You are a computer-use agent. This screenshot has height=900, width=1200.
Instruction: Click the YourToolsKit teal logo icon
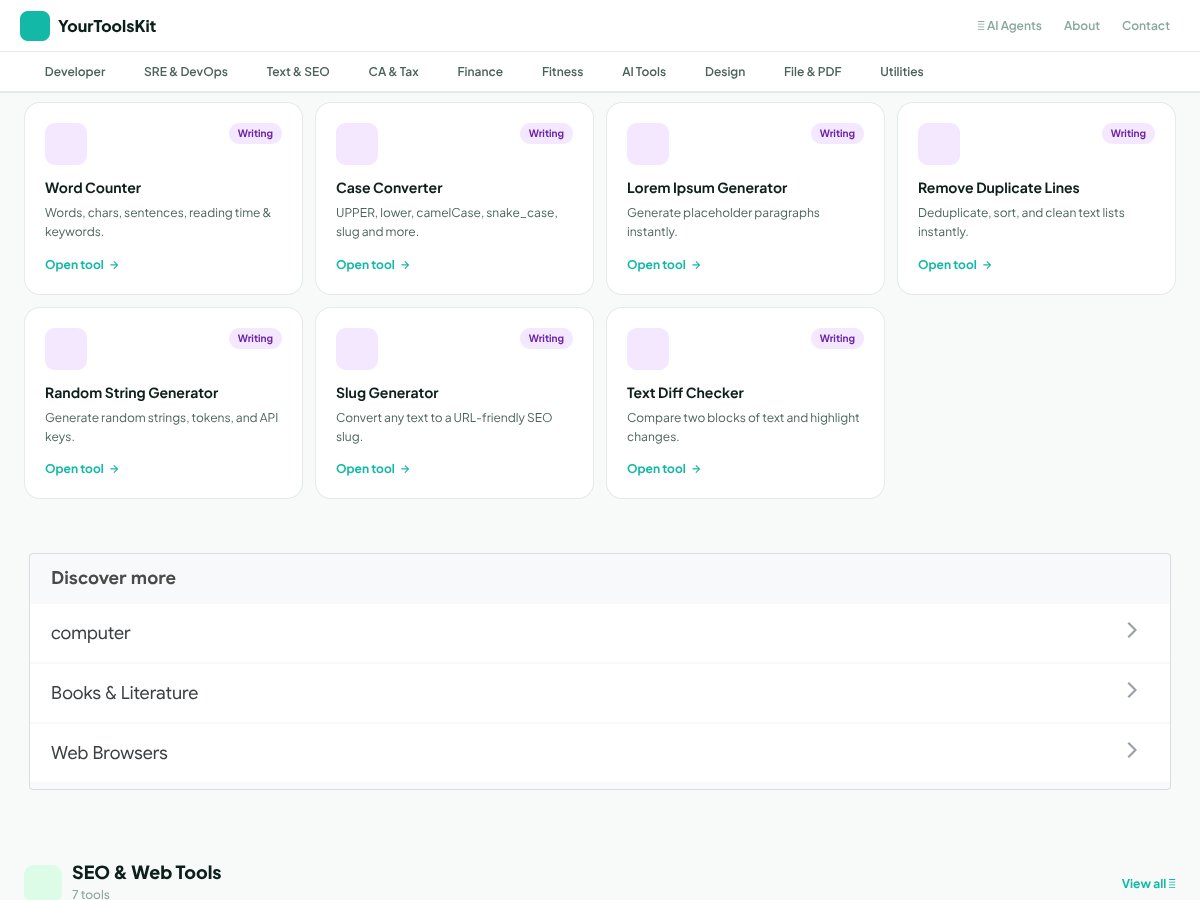pyautogui.click(x=35, y=26)
